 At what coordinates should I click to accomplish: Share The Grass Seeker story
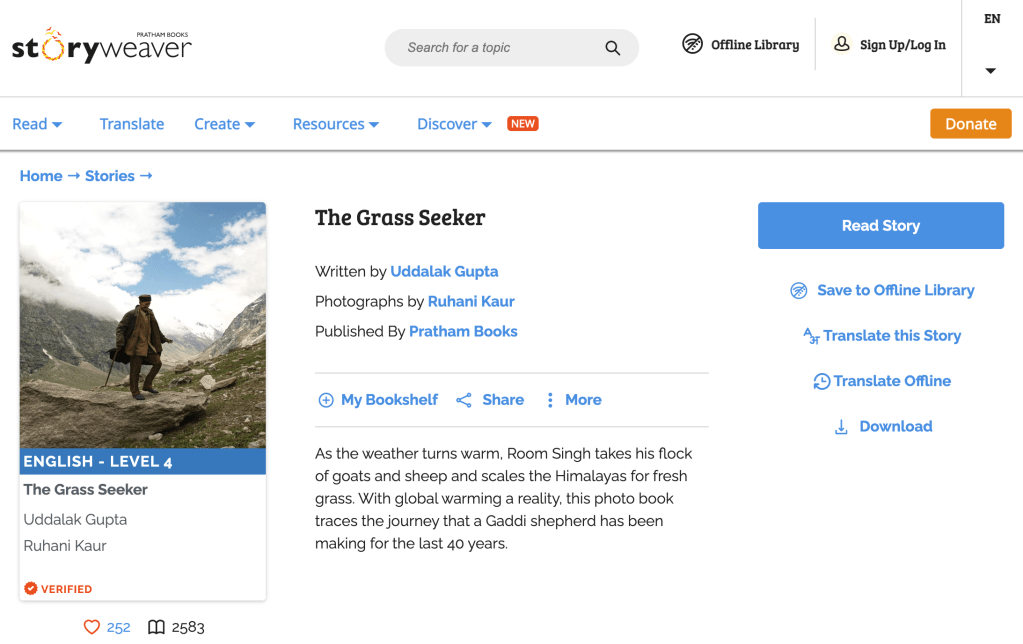[490, 400]
